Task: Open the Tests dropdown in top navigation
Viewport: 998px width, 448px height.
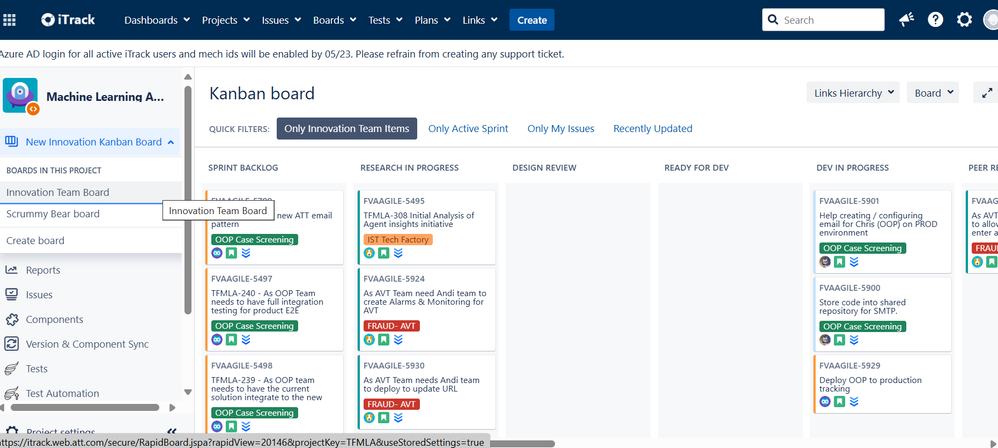Action: click(386, 20)
